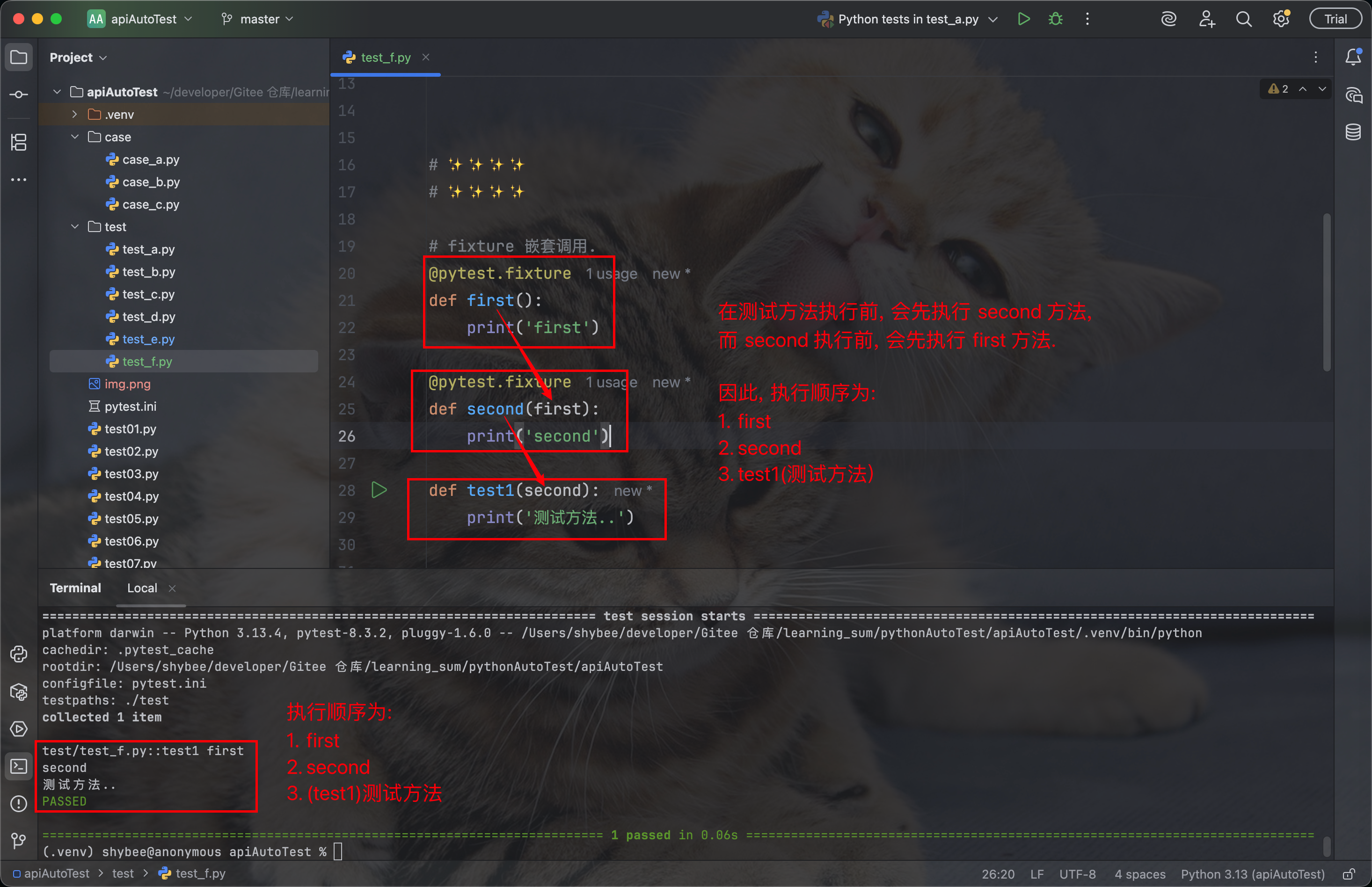Open the Commit tool window

coord(18,95)
